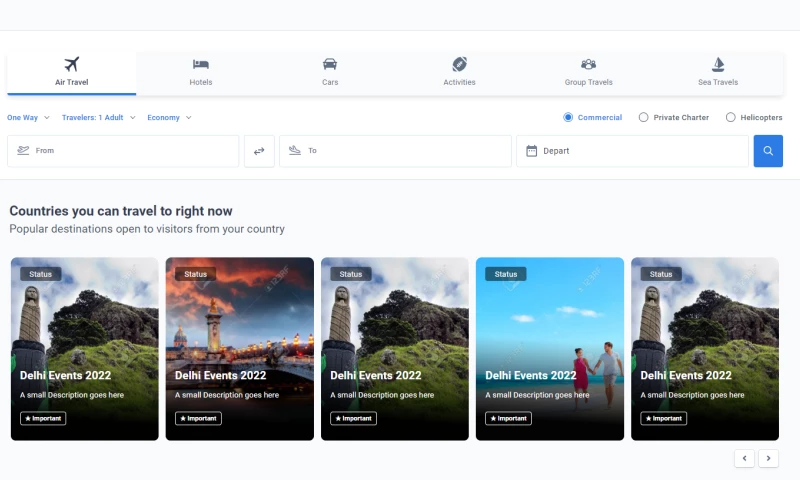
Task: Select the Private Charter radio option
Action: 643,117
